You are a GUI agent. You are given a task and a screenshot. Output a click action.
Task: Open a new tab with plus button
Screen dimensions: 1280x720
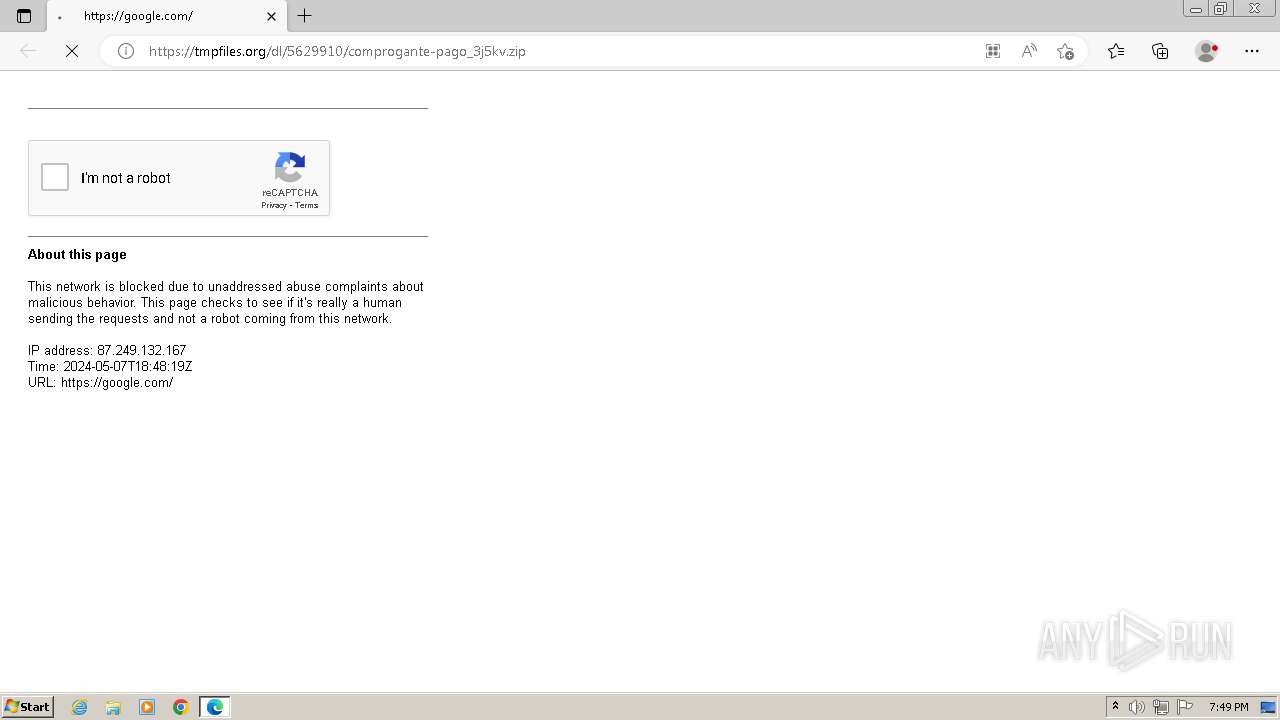tap(305, 16)
